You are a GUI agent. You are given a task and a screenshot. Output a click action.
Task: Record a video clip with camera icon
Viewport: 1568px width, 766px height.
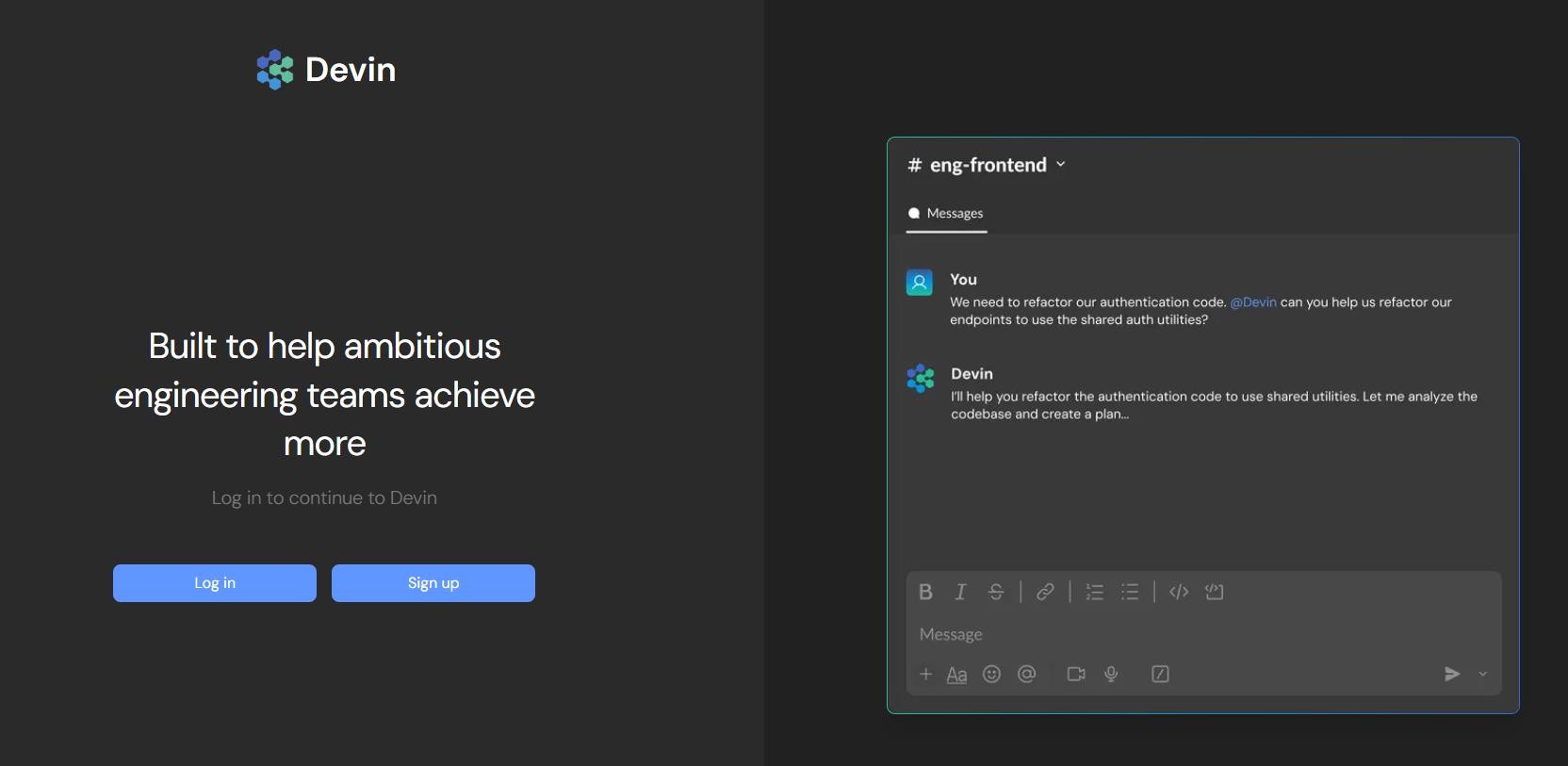(x=1076, y=674)
